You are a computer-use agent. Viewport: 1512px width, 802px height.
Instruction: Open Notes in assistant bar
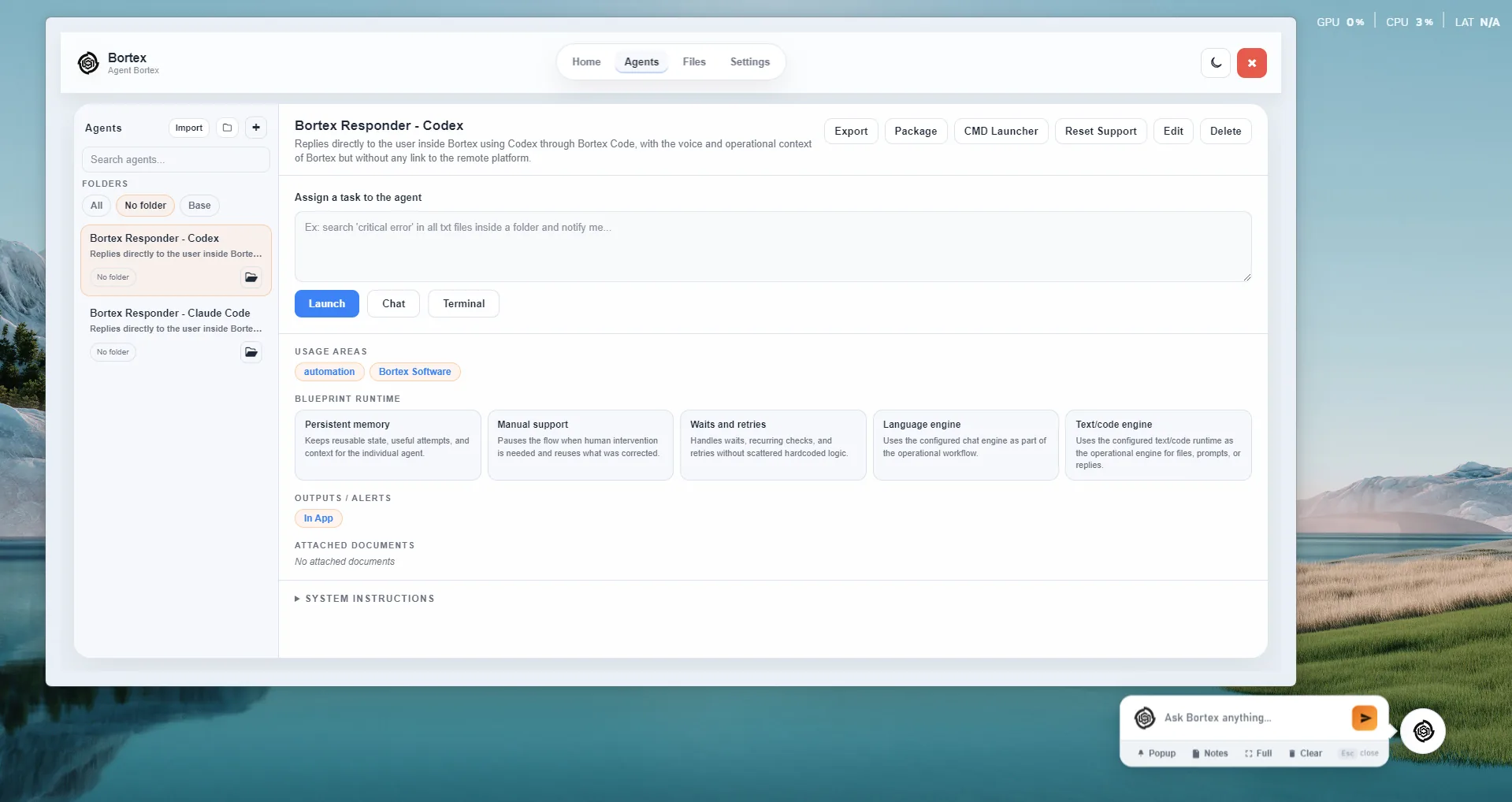tap(1210, 753)
